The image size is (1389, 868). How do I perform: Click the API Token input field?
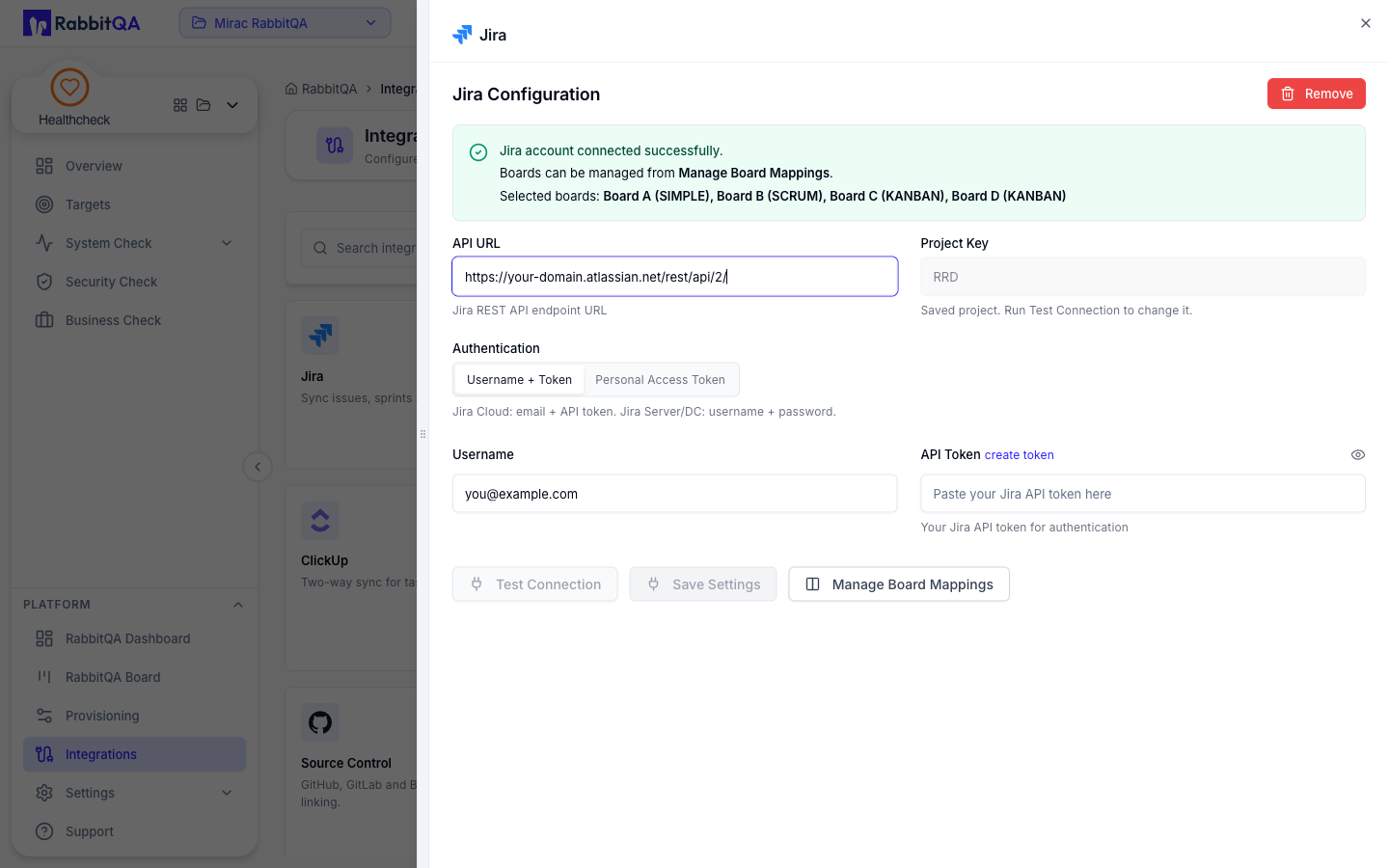[1143, 494]
